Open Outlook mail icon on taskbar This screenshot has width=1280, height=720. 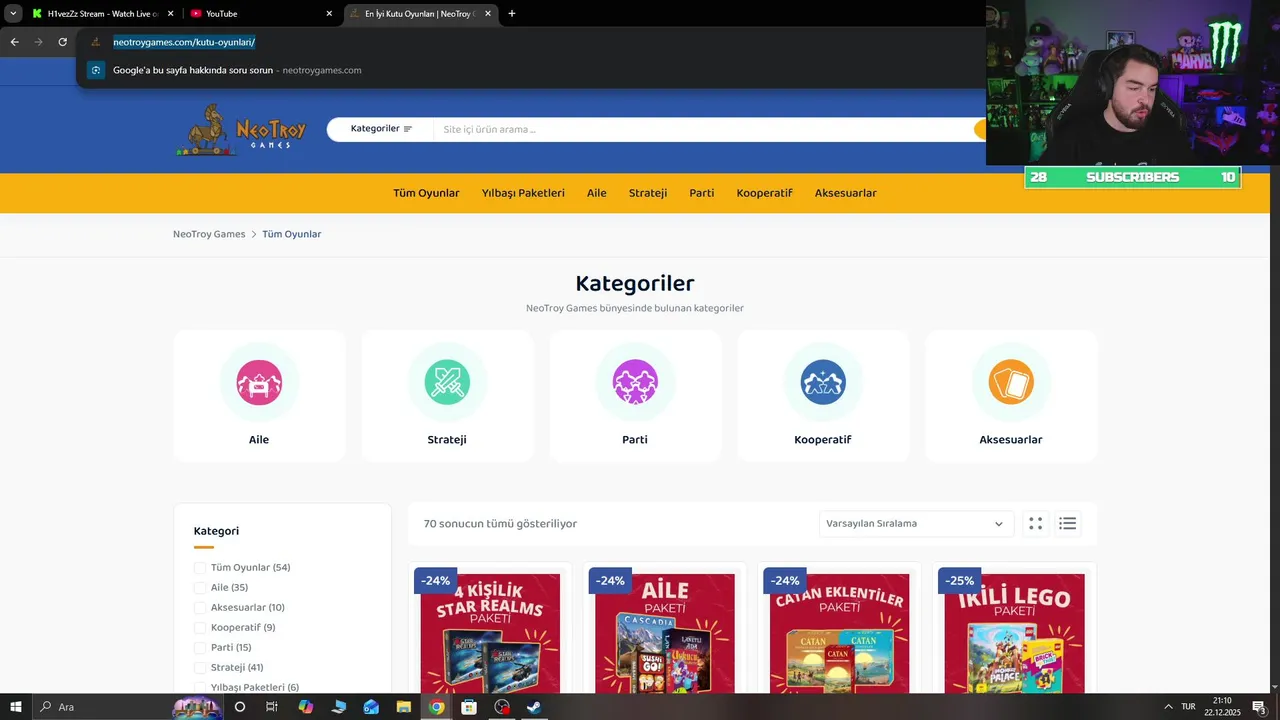tap(371, 707)
